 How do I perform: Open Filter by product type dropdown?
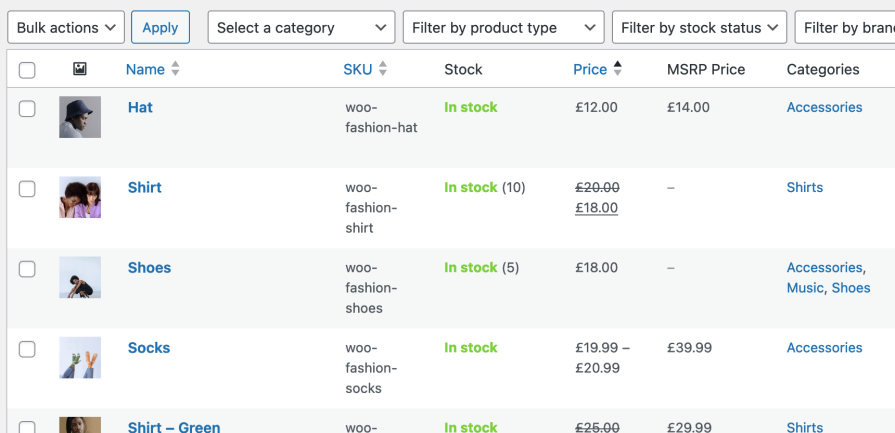coord(502,28)
